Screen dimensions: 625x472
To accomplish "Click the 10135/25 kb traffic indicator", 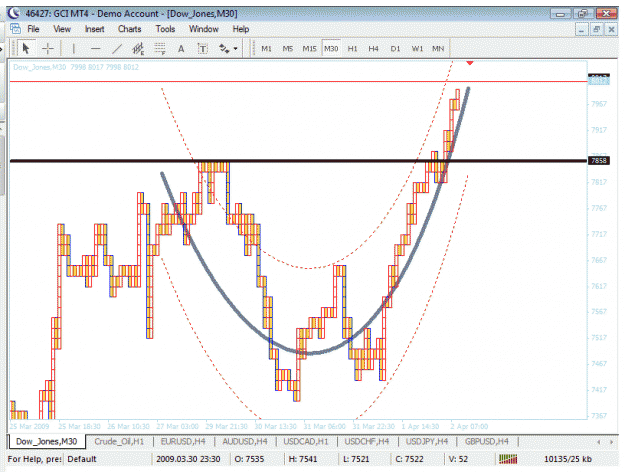I will (568, 459).
